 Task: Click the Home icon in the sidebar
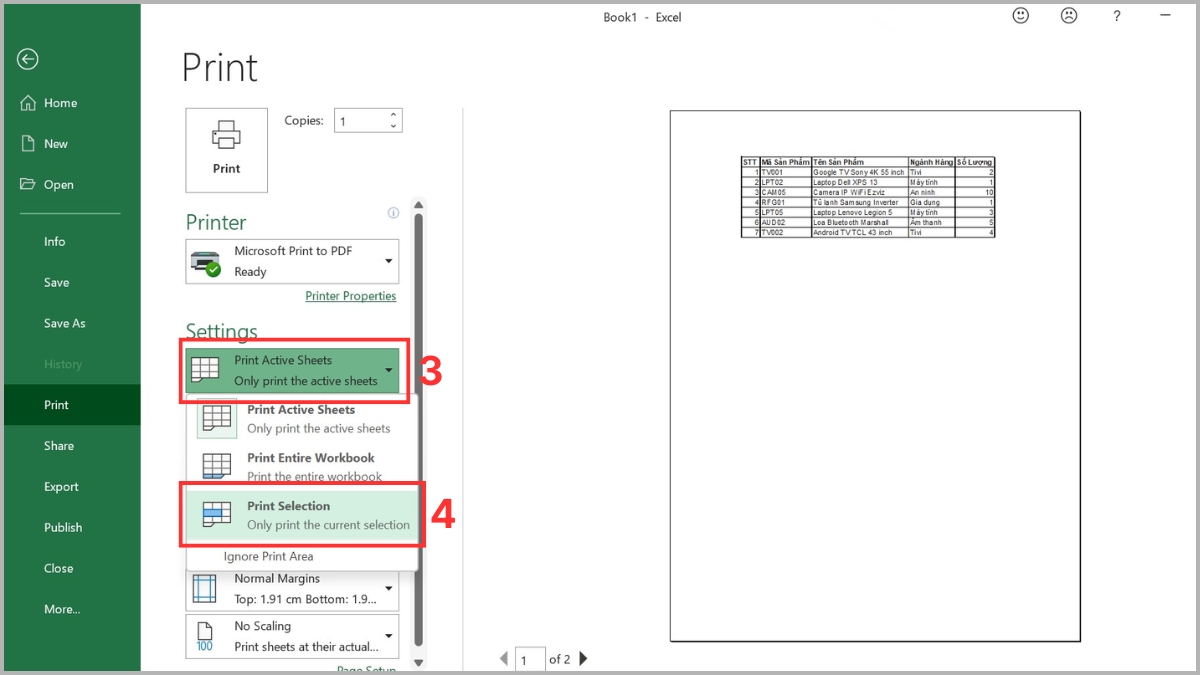coord(27,102)
